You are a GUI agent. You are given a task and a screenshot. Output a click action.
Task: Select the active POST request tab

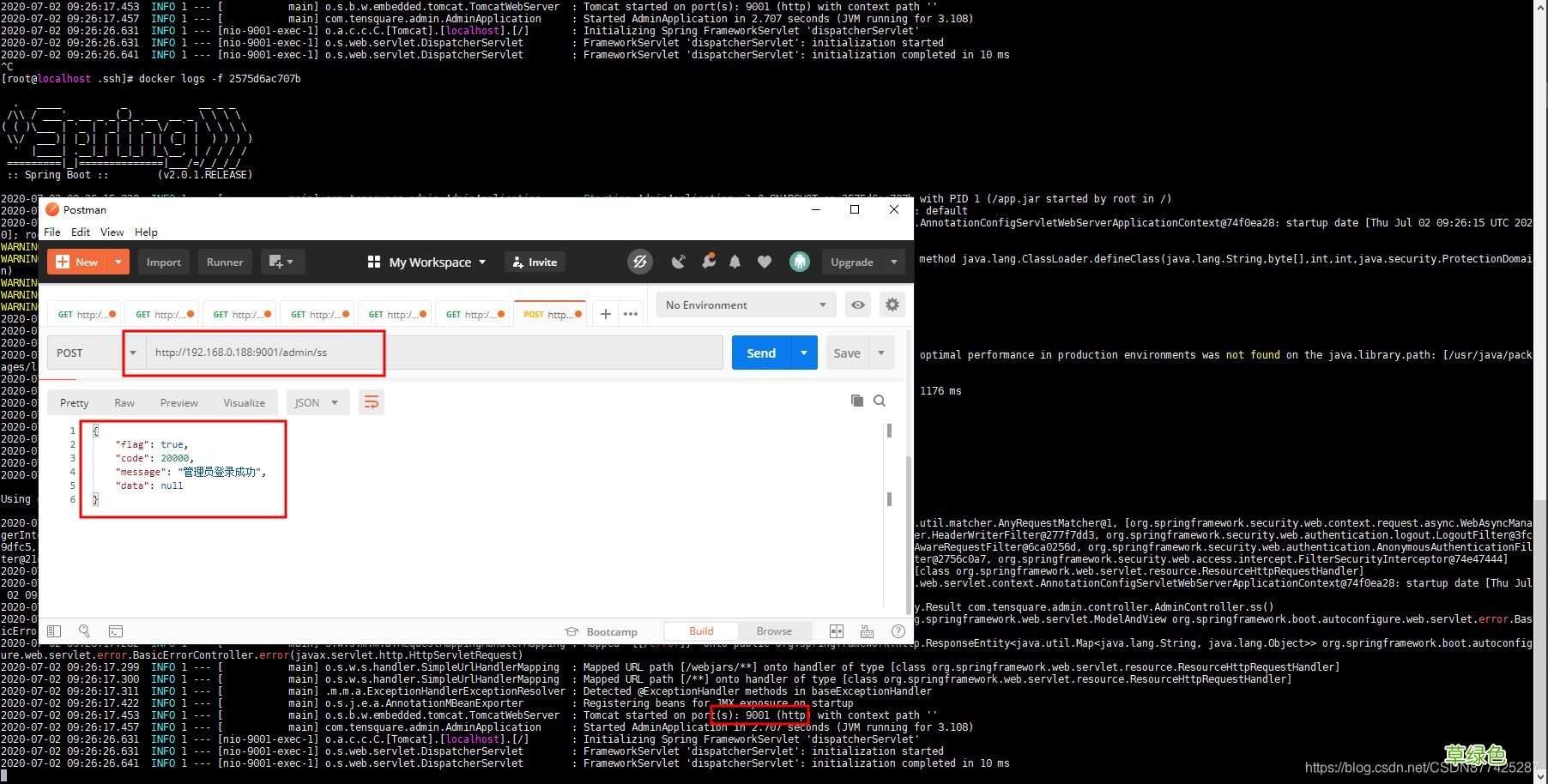click(549, 314)
